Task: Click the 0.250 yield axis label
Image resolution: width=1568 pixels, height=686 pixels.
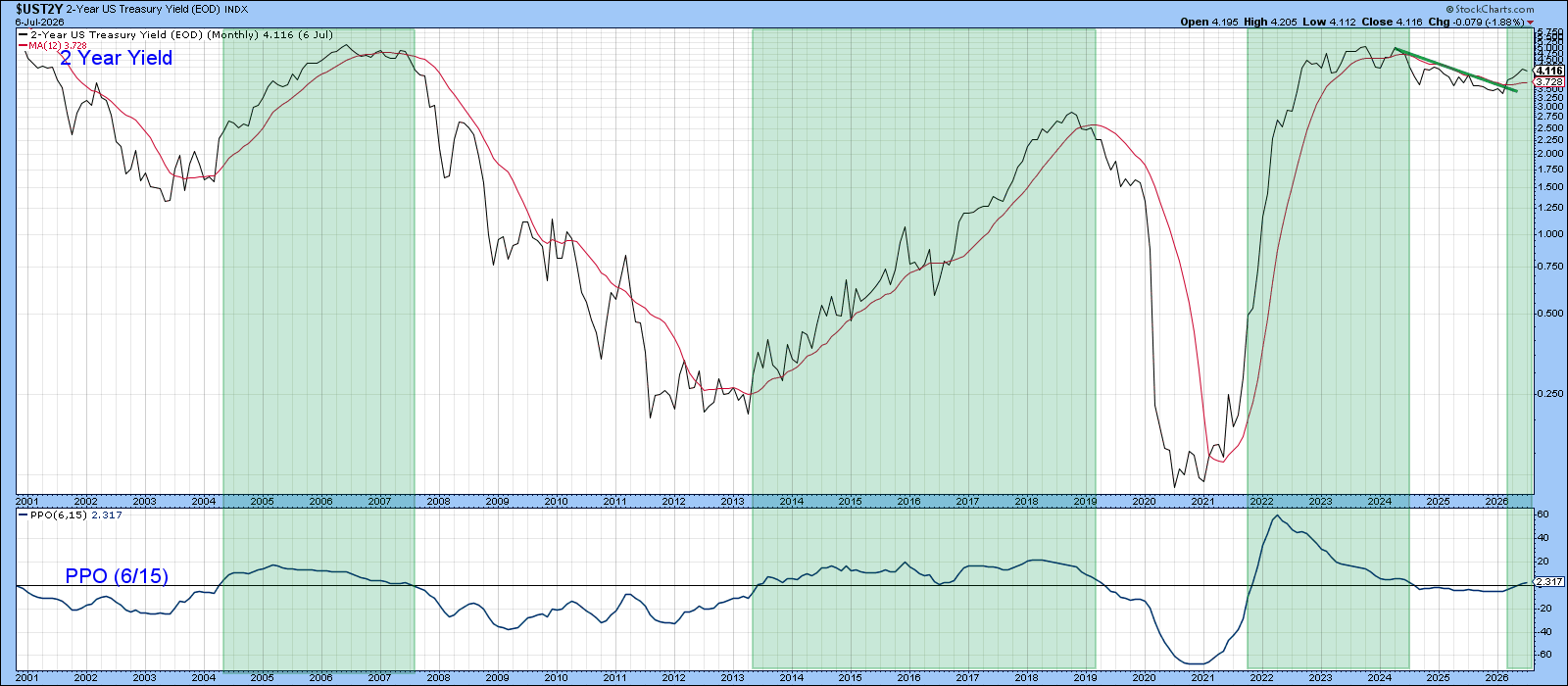Action: [x=1549, y=393]
